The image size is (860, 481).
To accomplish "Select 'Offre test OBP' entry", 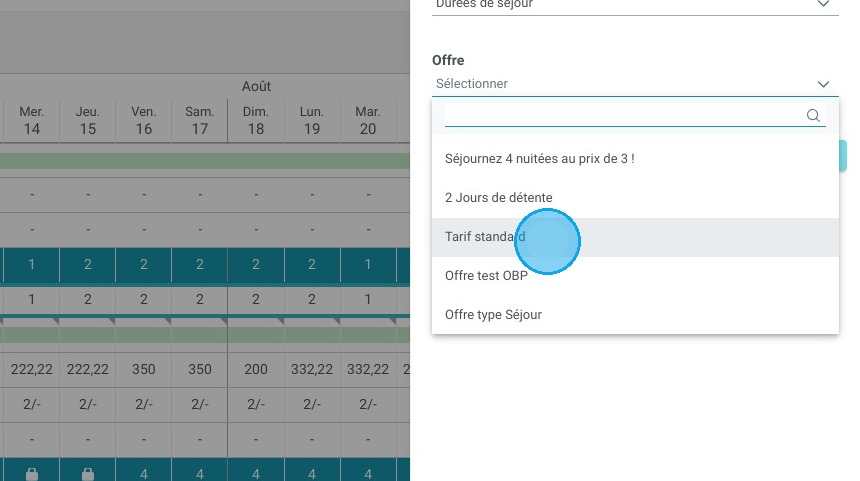I will pos(635,276).
